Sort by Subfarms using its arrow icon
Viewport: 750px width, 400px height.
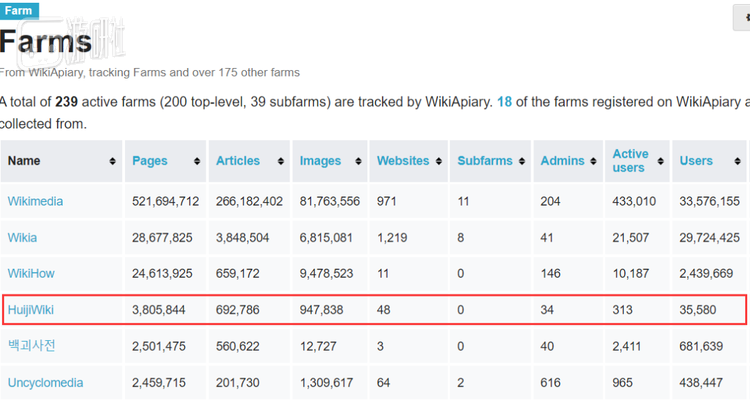point(523,161)
